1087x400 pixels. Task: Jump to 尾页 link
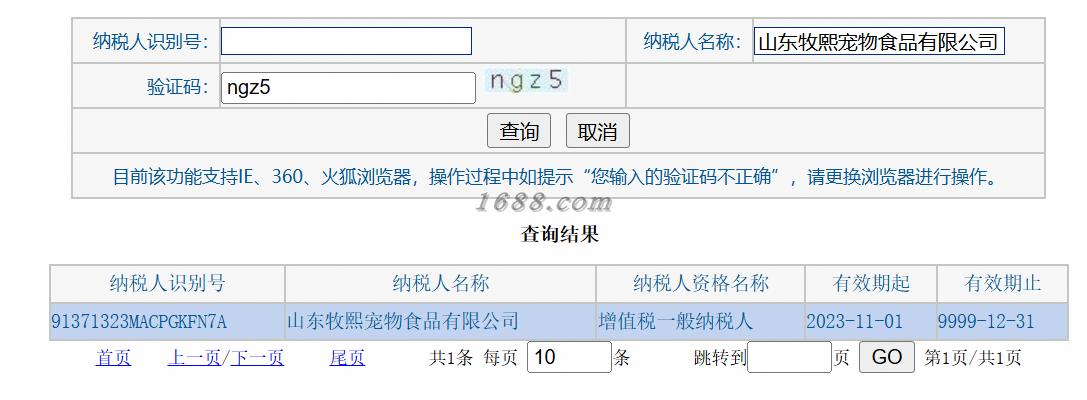347,358
